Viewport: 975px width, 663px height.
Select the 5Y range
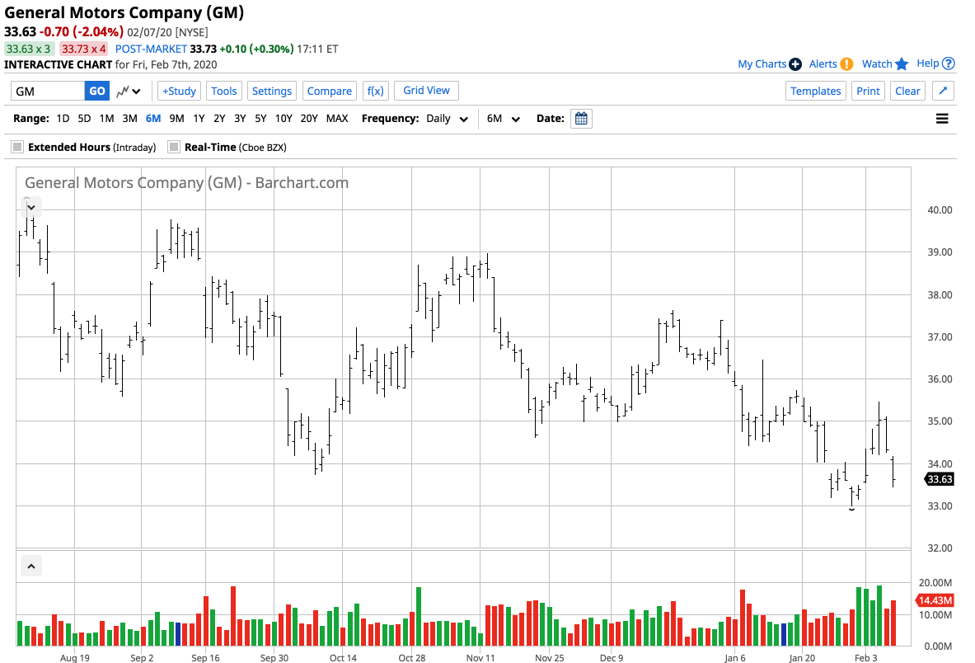pos(260,118)
